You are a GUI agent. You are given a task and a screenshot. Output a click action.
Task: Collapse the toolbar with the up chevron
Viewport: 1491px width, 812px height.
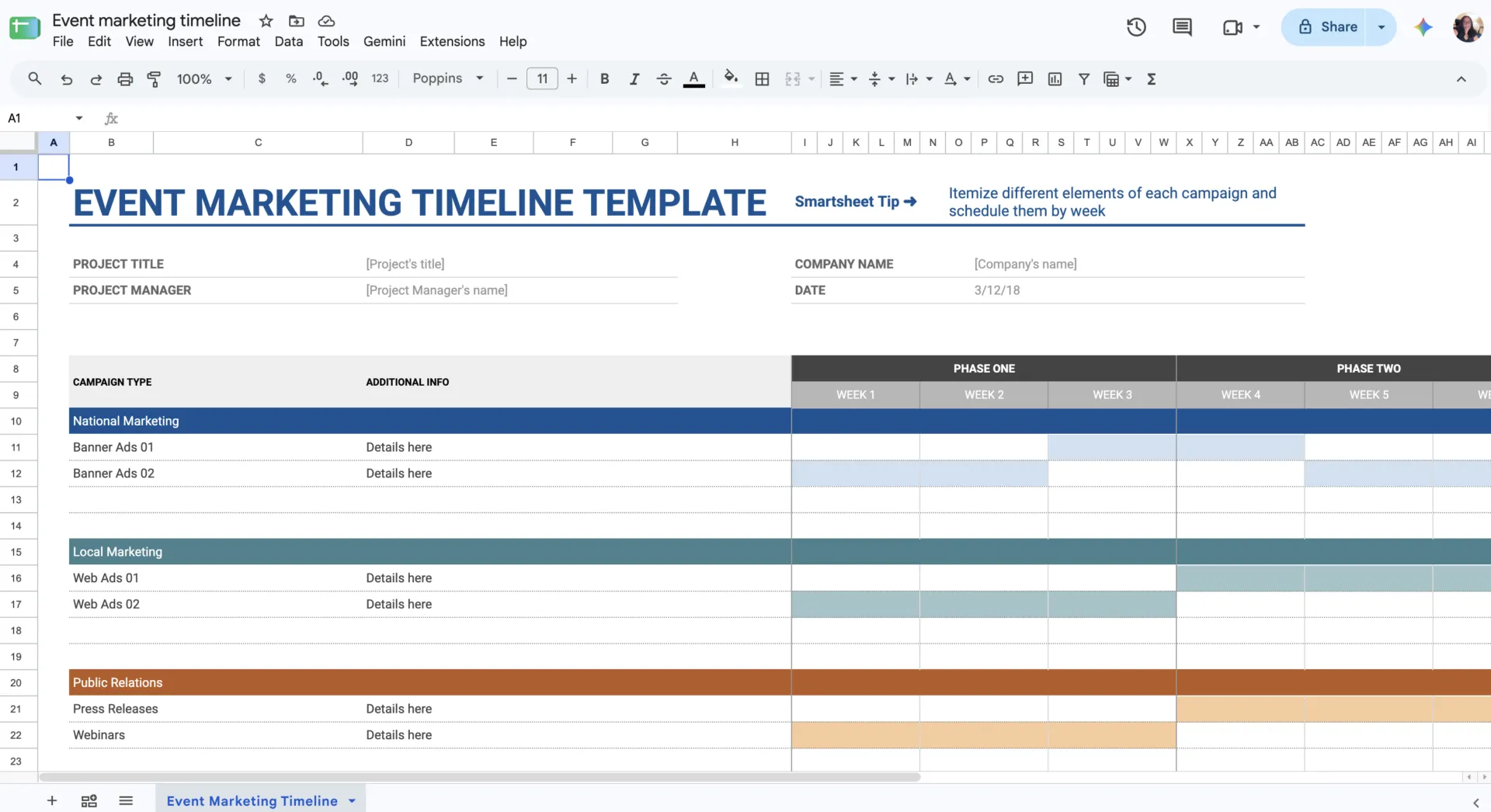click(x=1461, y=78)
